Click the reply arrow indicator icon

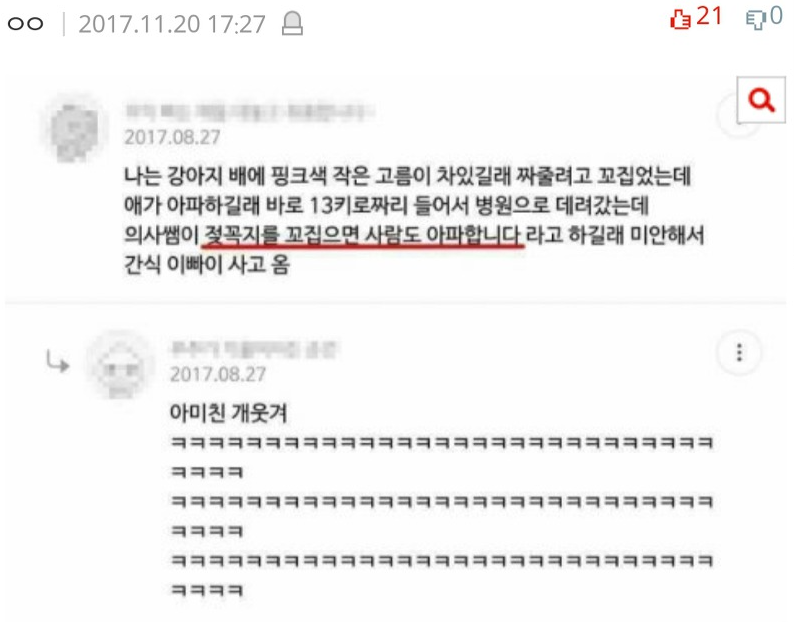58,361
